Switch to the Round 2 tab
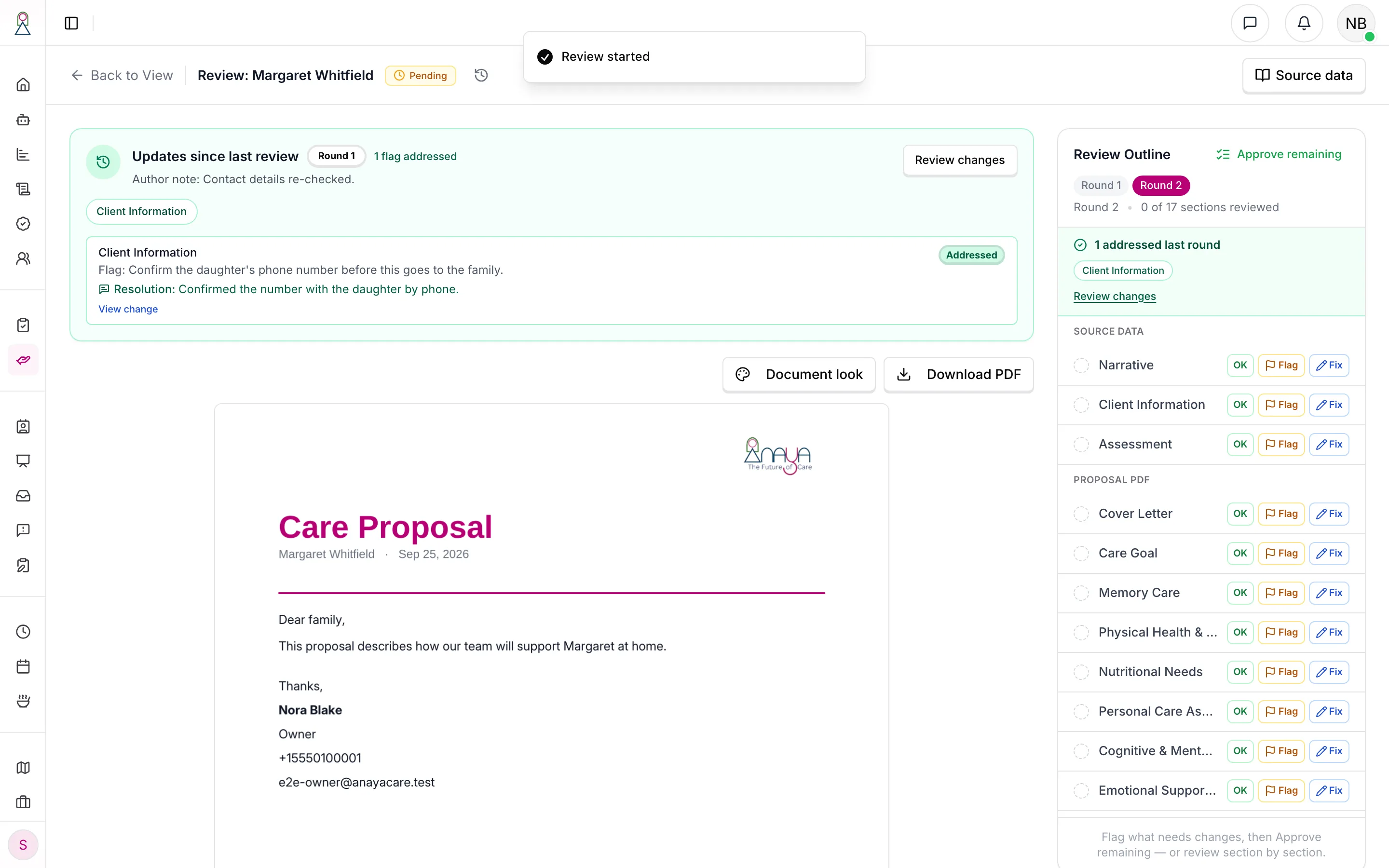 (x=1160, y=186)
